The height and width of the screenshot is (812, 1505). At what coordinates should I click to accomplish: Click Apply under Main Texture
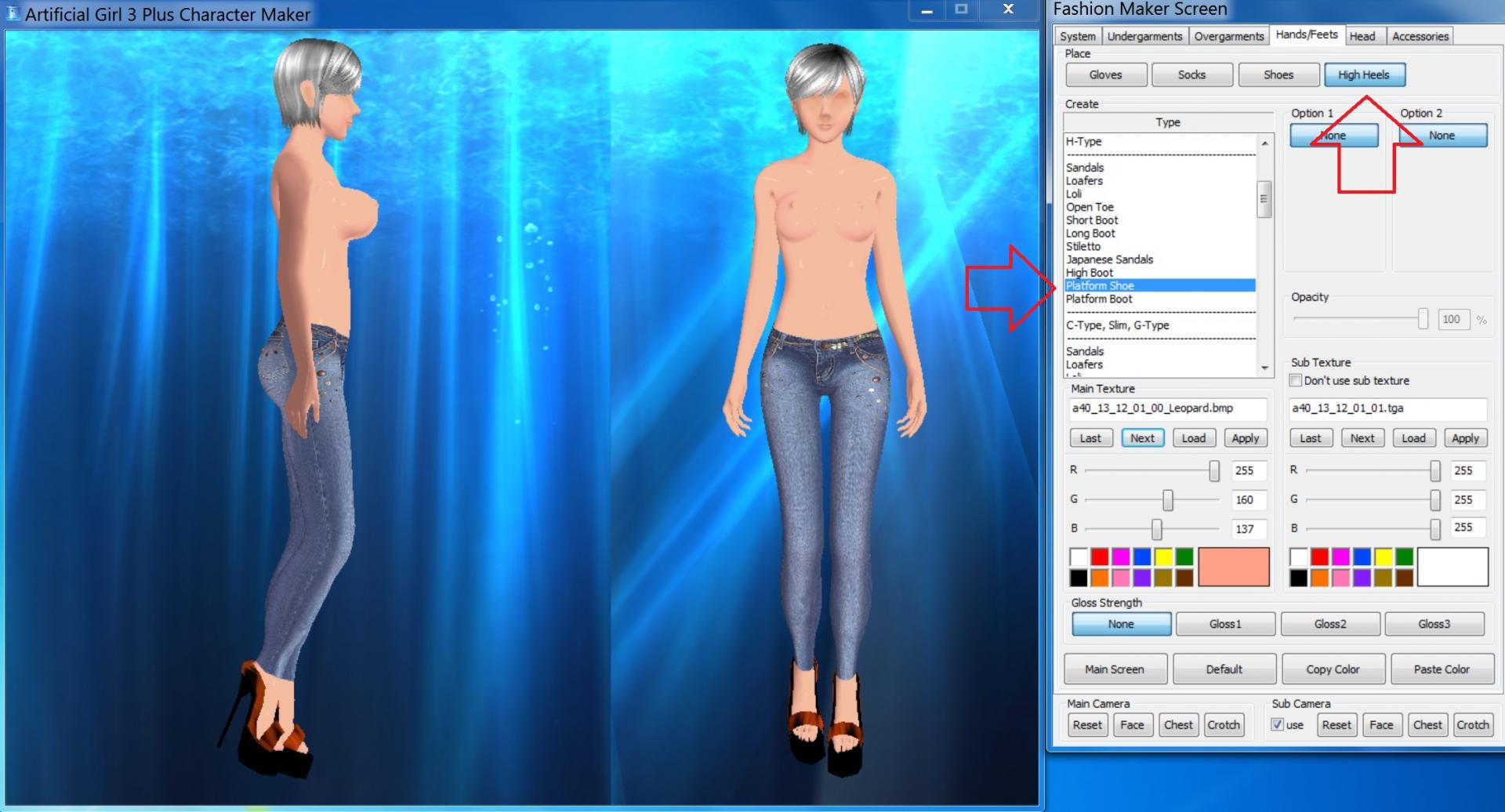(1246, 438)
